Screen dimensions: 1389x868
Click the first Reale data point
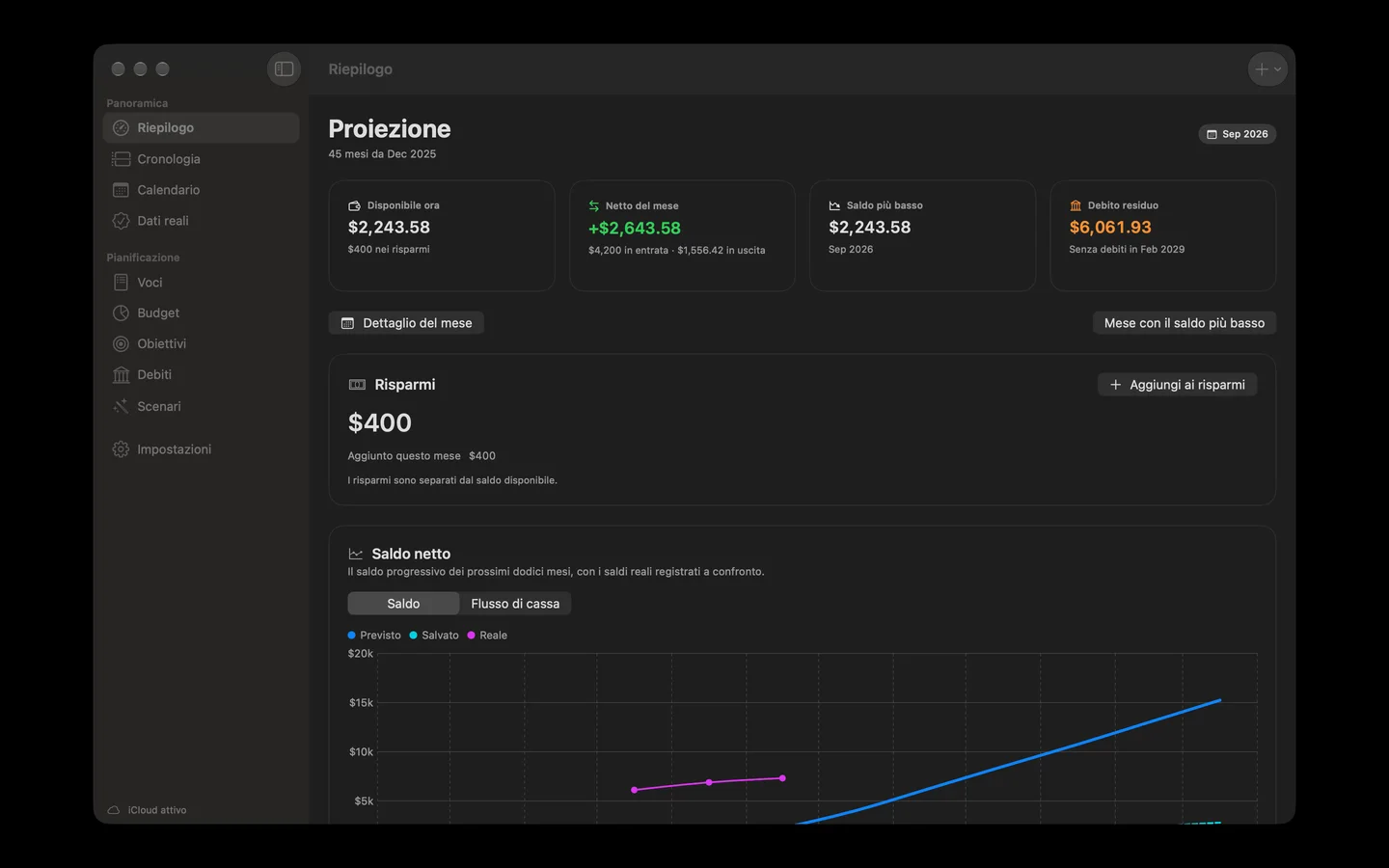pos(634,790)
